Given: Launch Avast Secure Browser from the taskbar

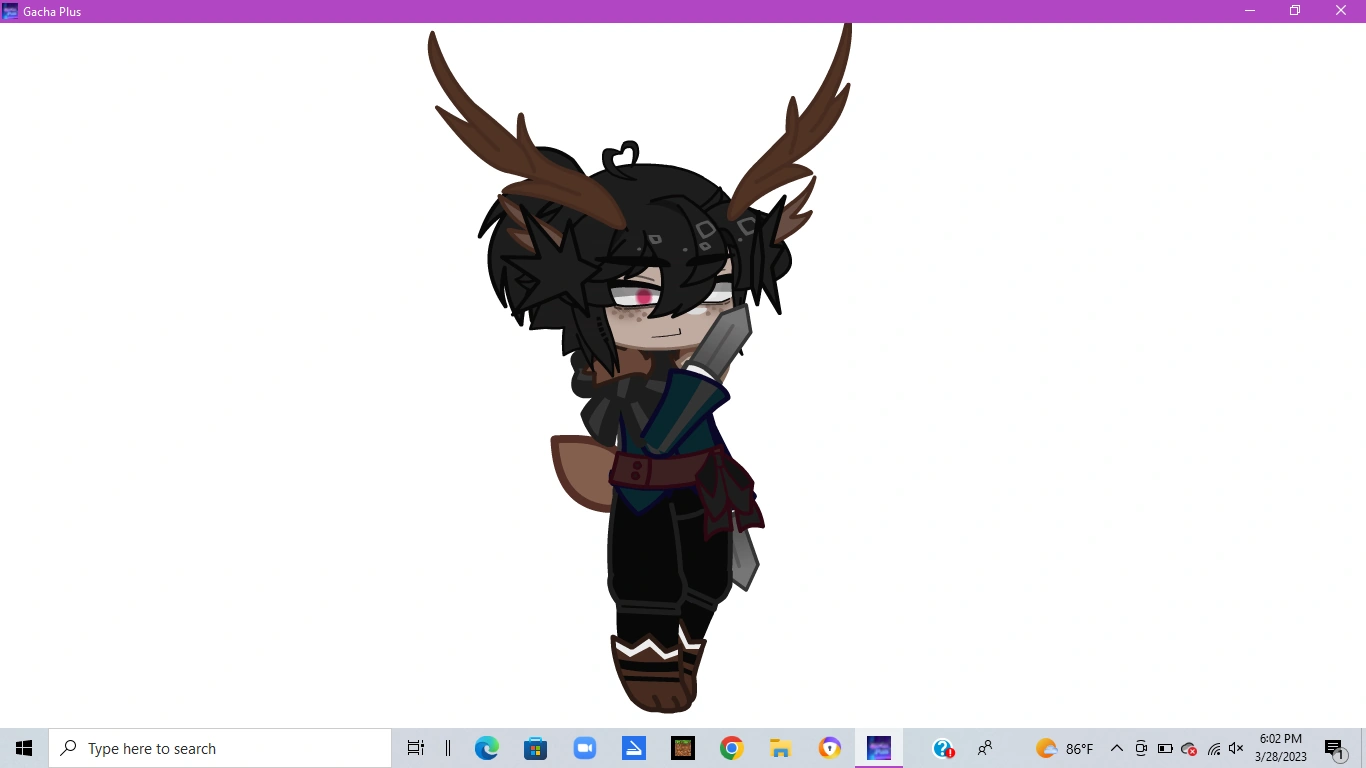Looking at the screenshot, I should pyautogui.click(x=829, y=748).
